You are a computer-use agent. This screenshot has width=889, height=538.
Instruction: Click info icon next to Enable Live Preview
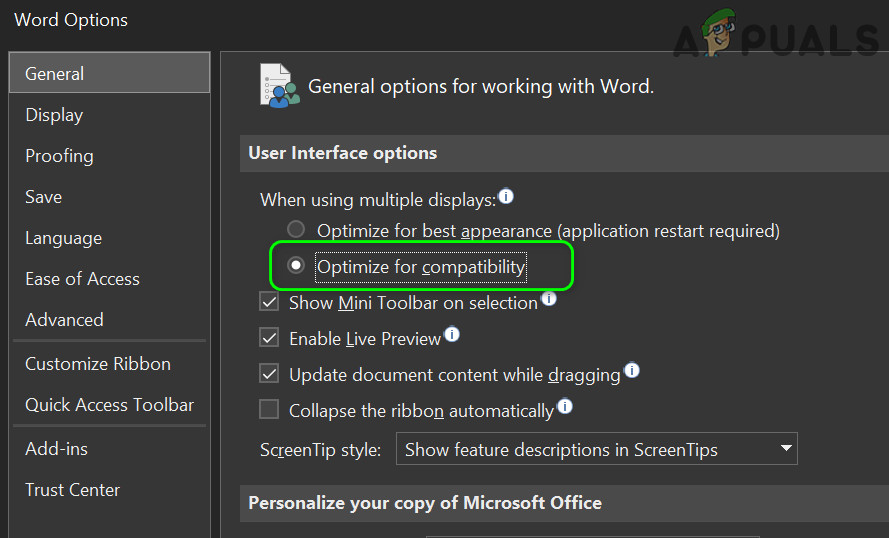pyautogui.click(x=452, y=335)
